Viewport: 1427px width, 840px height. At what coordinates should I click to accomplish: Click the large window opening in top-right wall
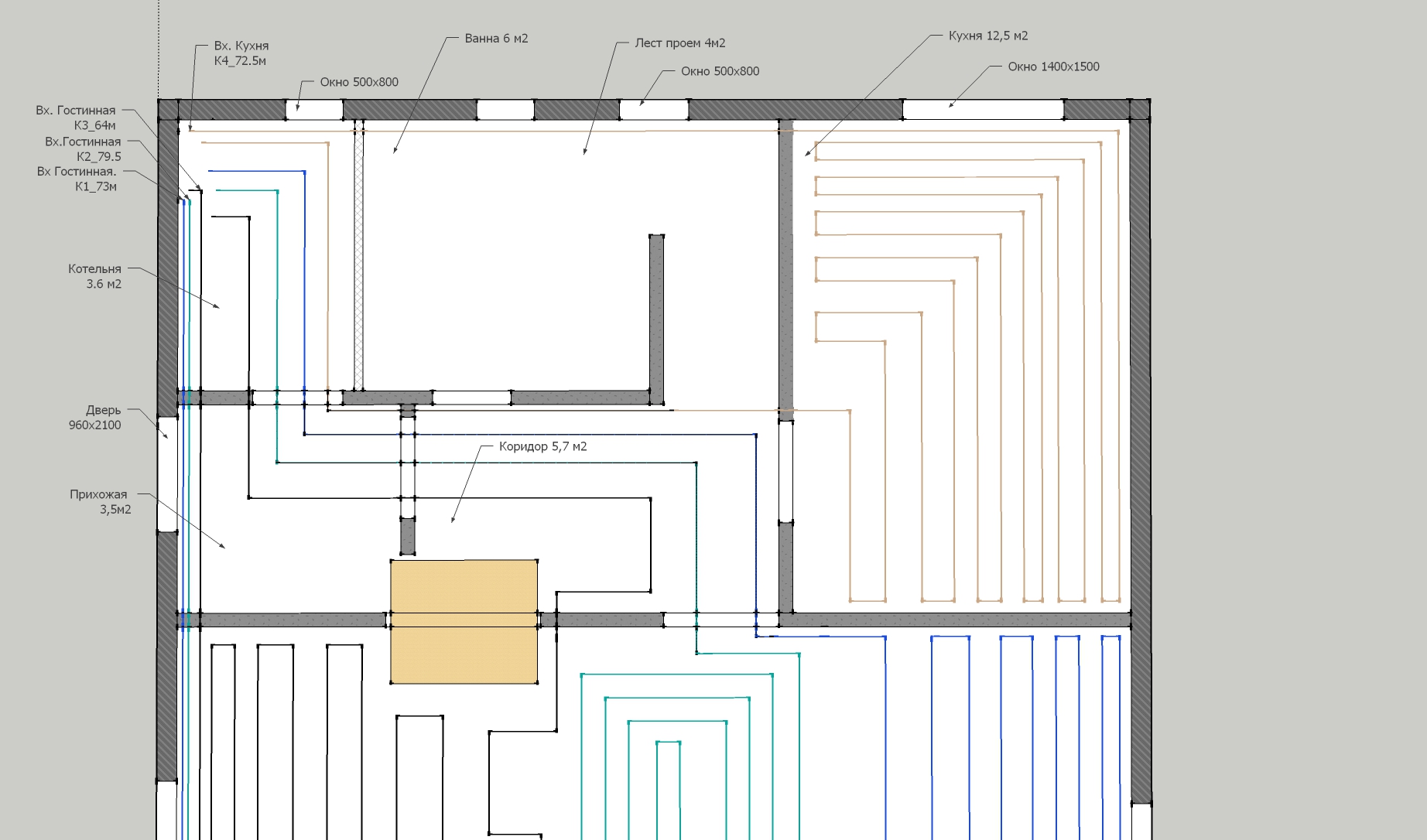pyautogui.click(x=983, y=109)
